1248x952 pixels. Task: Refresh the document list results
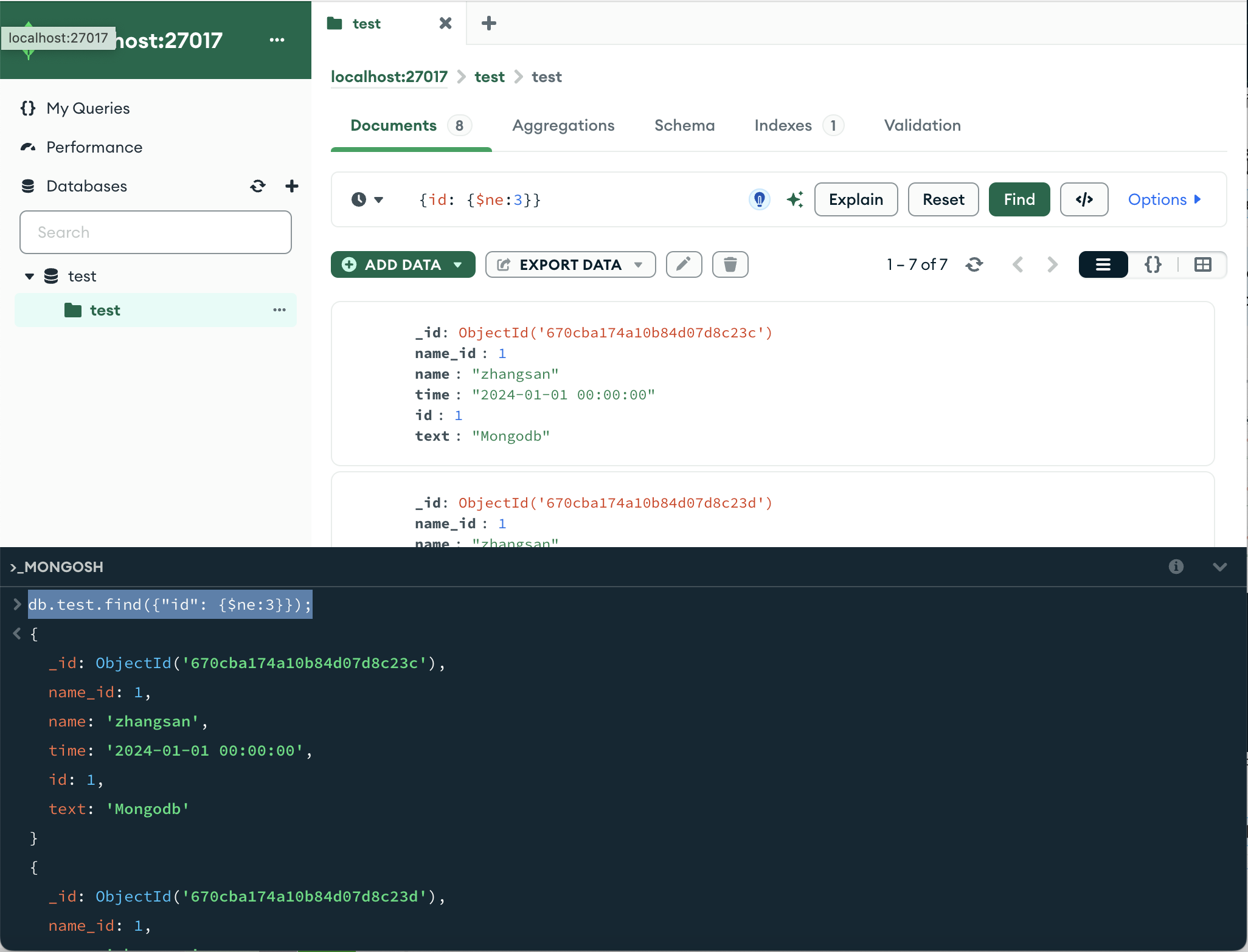974,264
